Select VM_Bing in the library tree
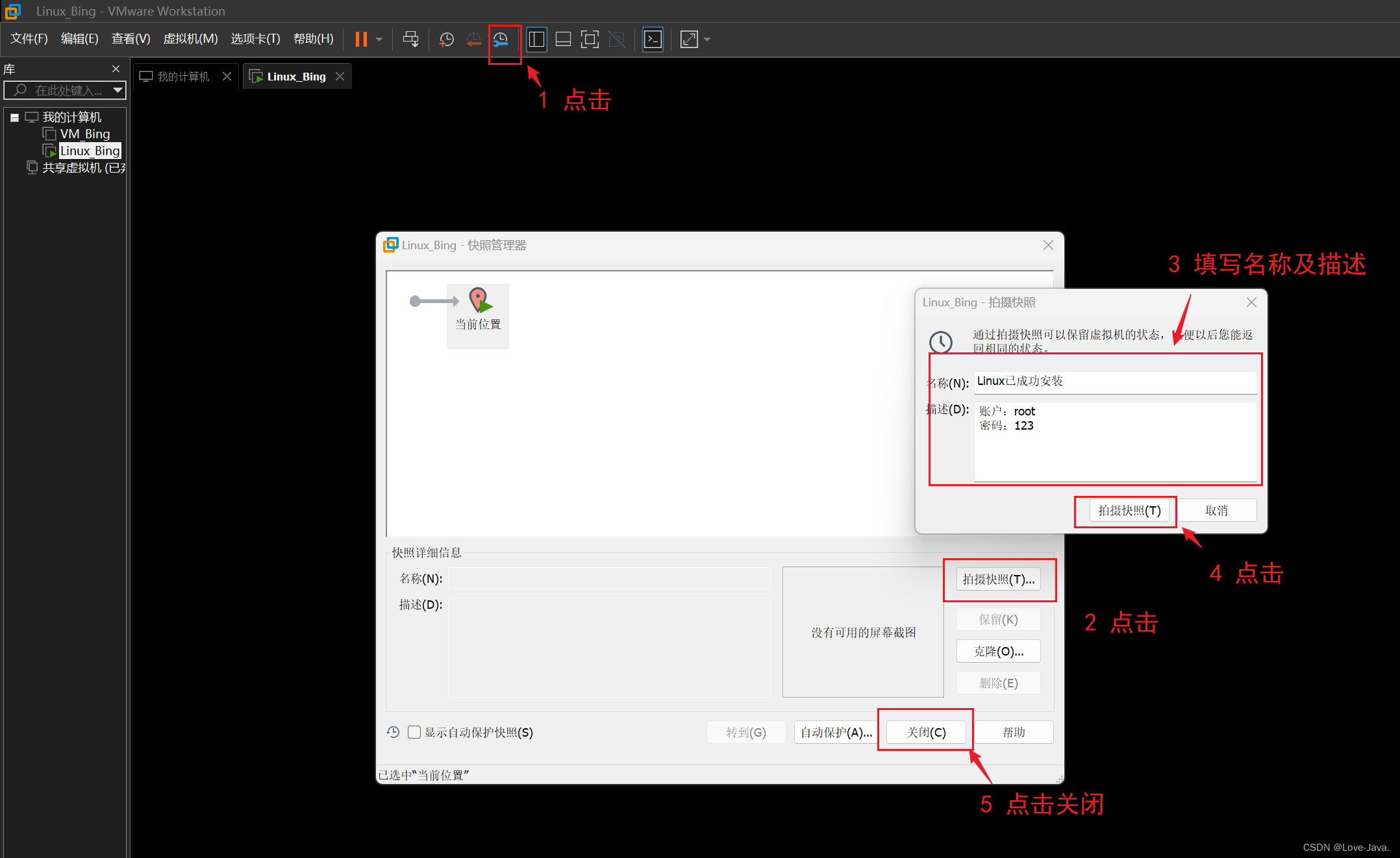 point(85,134)
